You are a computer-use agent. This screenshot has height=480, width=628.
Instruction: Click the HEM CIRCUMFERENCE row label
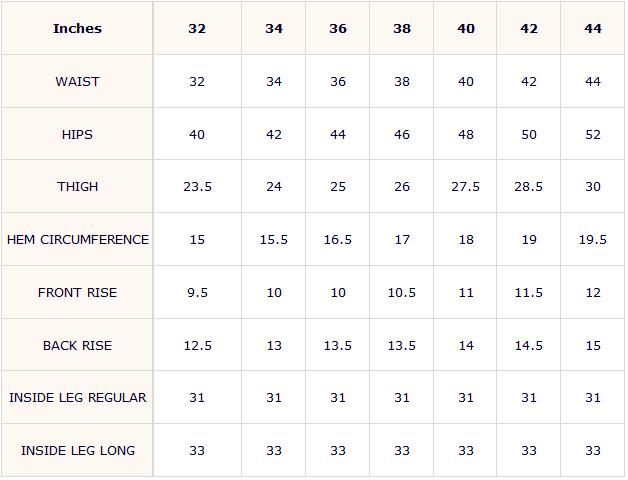pos(78,240)
